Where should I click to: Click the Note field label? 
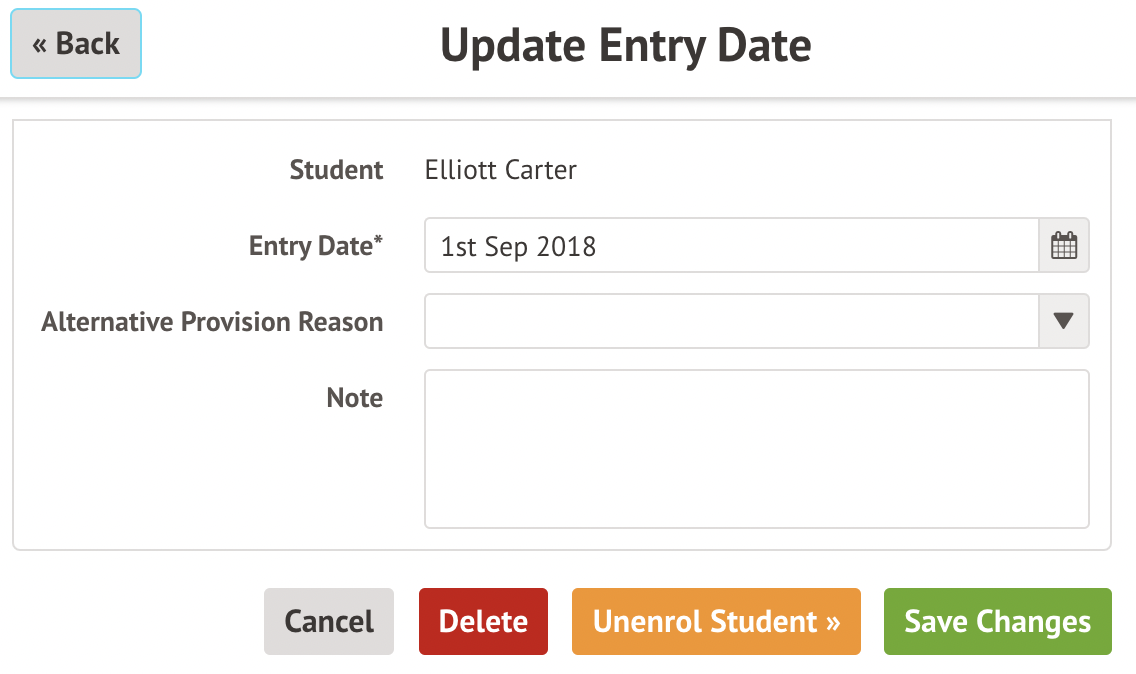point(355,398)
